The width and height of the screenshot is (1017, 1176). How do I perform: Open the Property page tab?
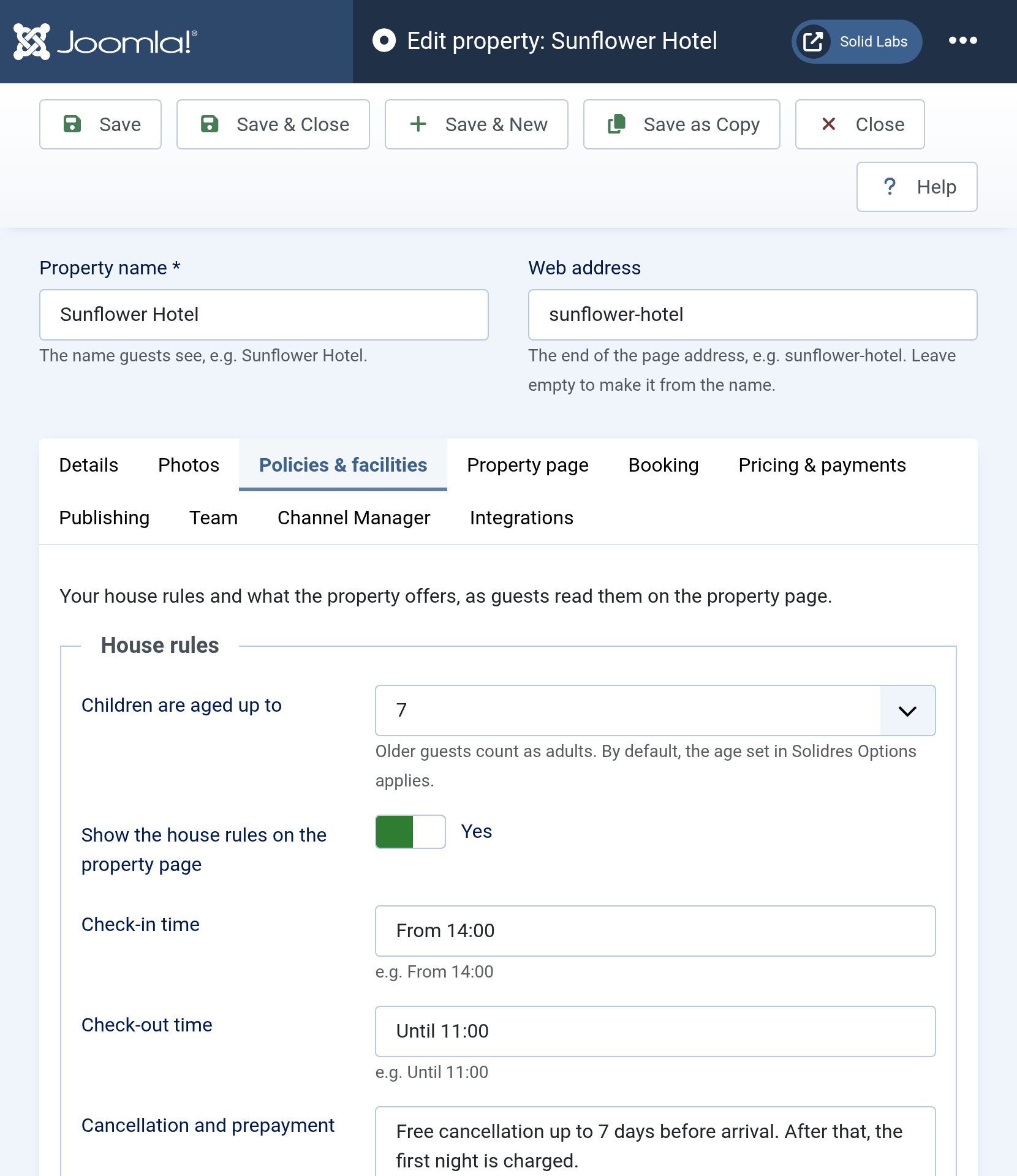point(527,465)
